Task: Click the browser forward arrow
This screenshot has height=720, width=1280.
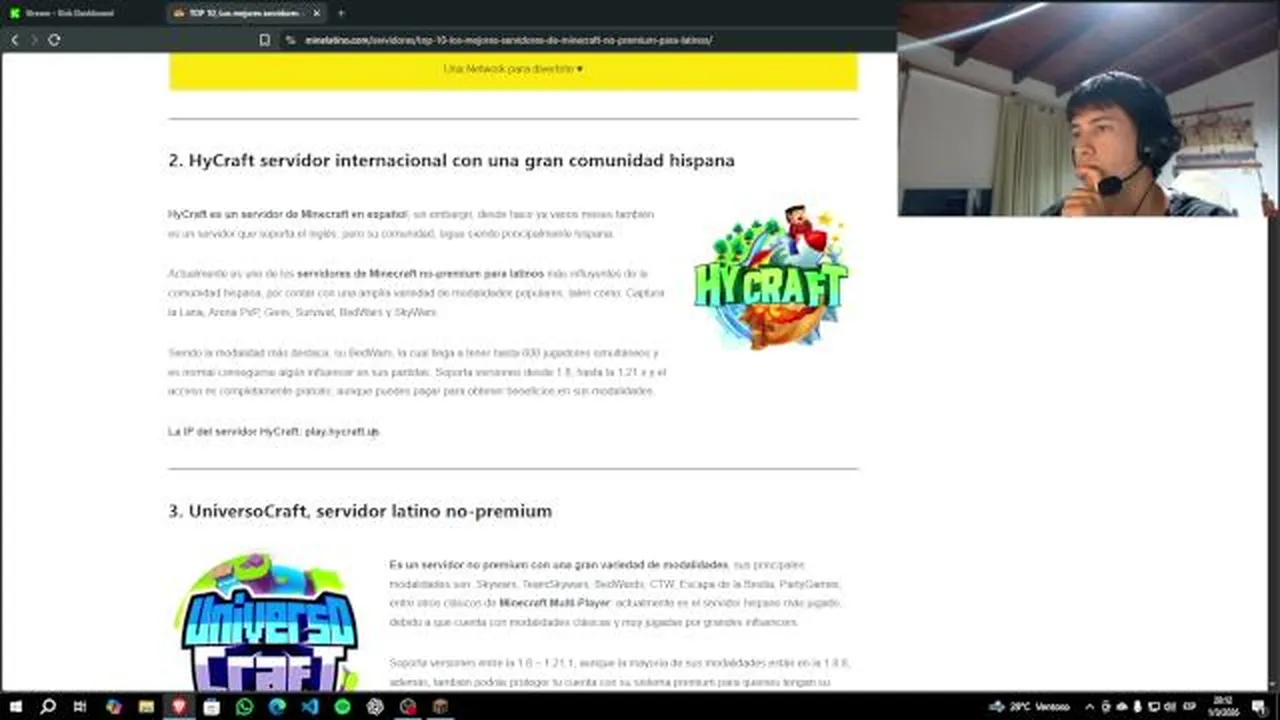Action: tap(34, 40)
